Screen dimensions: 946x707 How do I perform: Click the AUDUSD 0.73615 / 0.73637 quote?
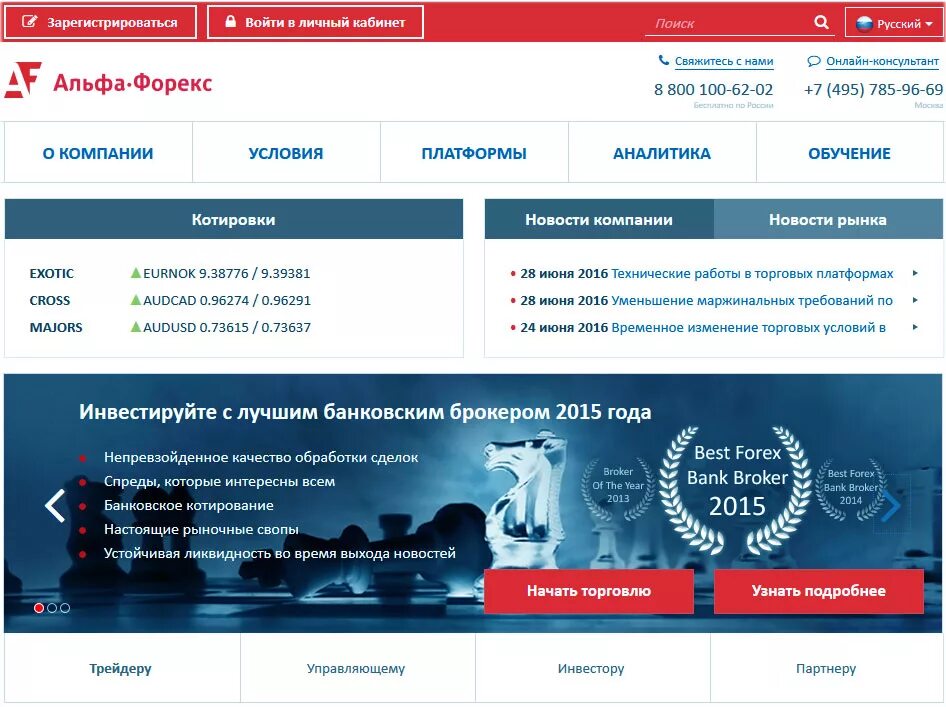pos(227,328)
